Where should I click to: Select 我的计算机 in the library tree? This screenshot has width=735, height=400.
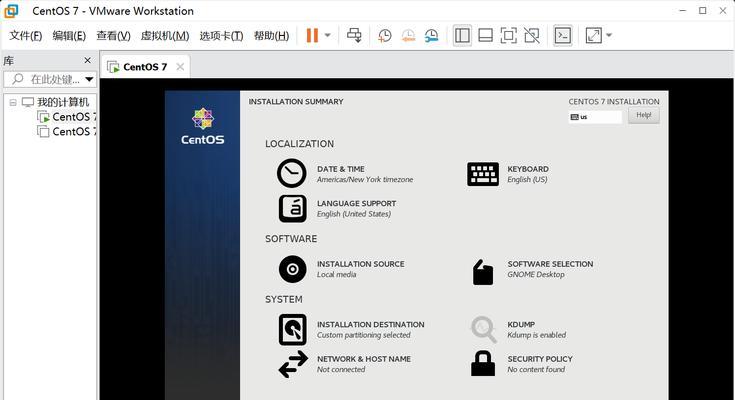tap(63, 102)
